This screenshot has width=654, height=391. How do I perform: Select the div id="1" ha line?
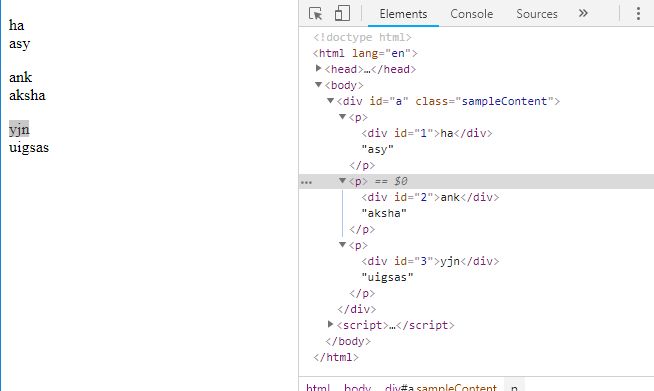(427, 134)
